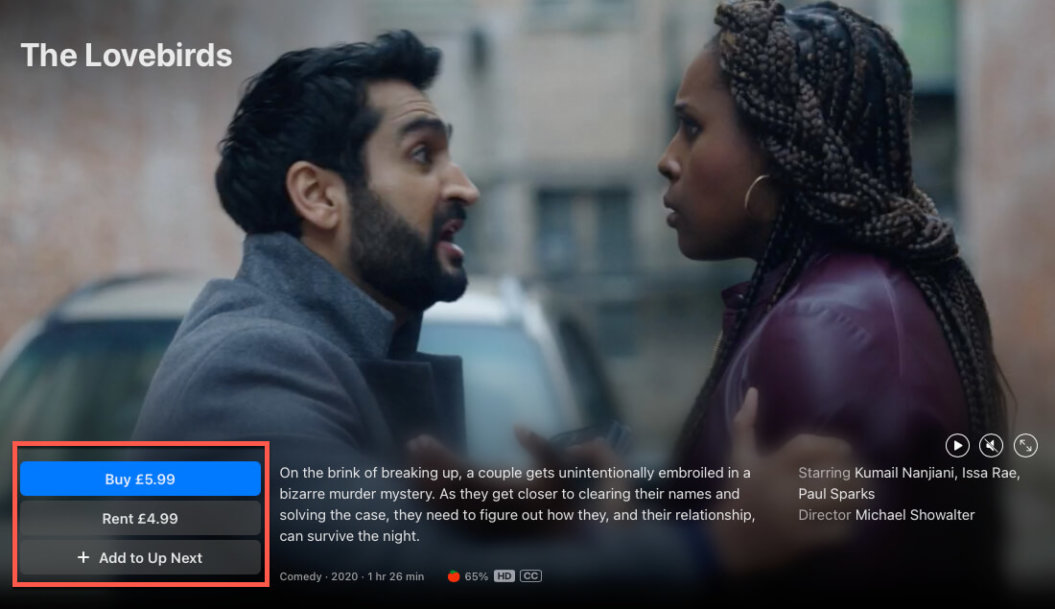
Task: Select the circular play icon
Action: [957, 445]
